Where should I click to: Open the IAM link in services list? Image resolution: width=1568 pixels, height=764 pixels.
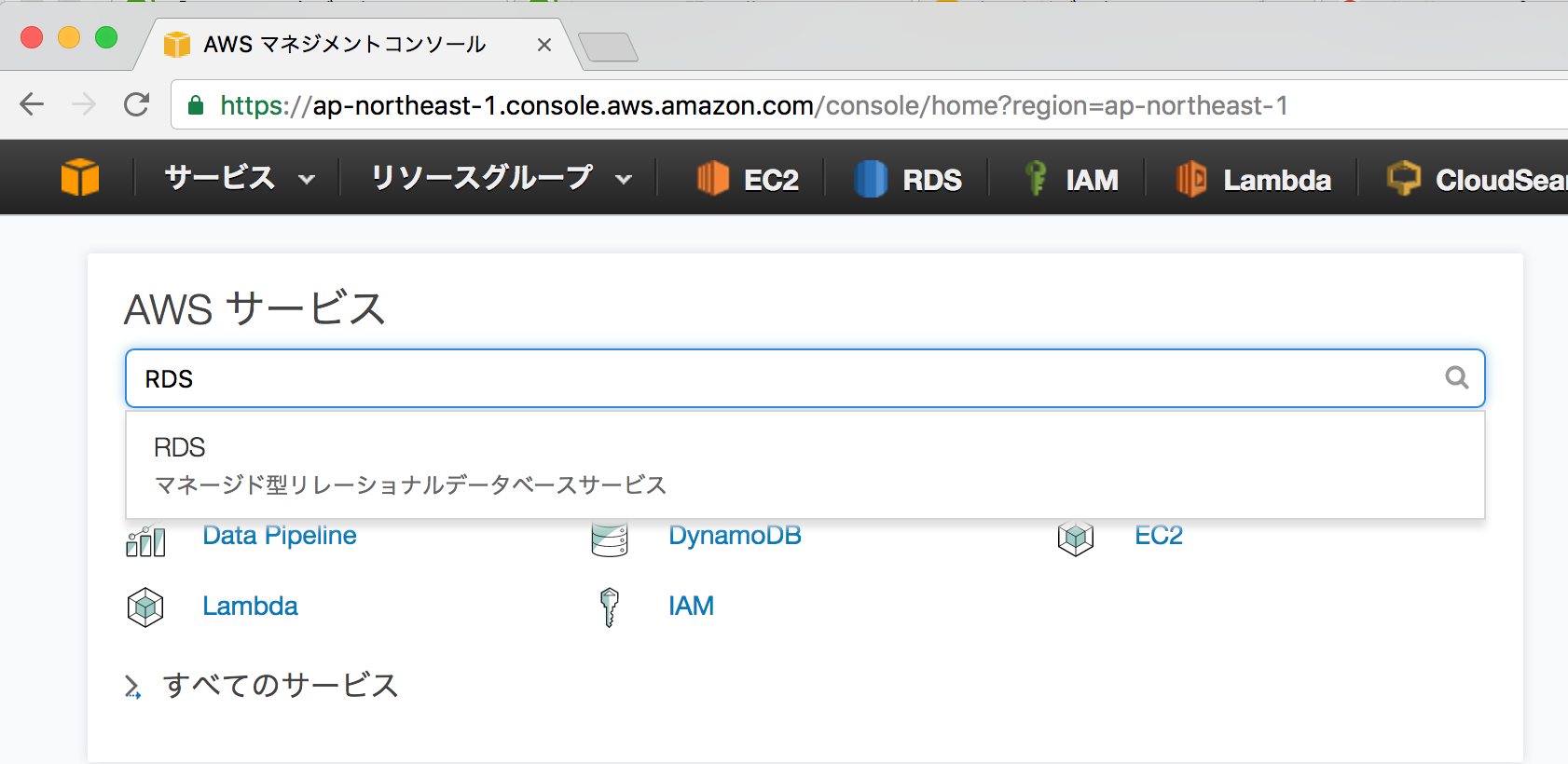[x=691, y=606]
